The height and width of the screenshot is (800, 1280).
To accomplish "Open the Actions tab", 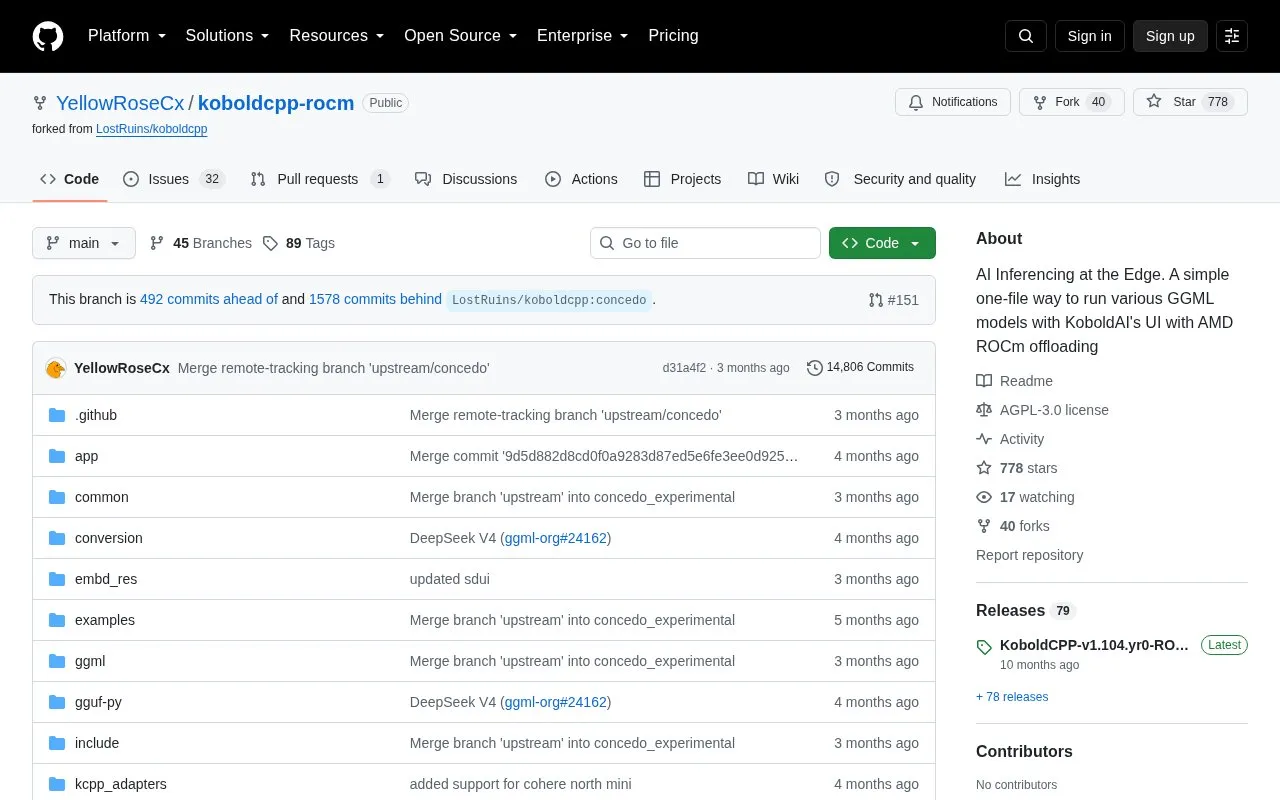I will (x=581, y=179).
